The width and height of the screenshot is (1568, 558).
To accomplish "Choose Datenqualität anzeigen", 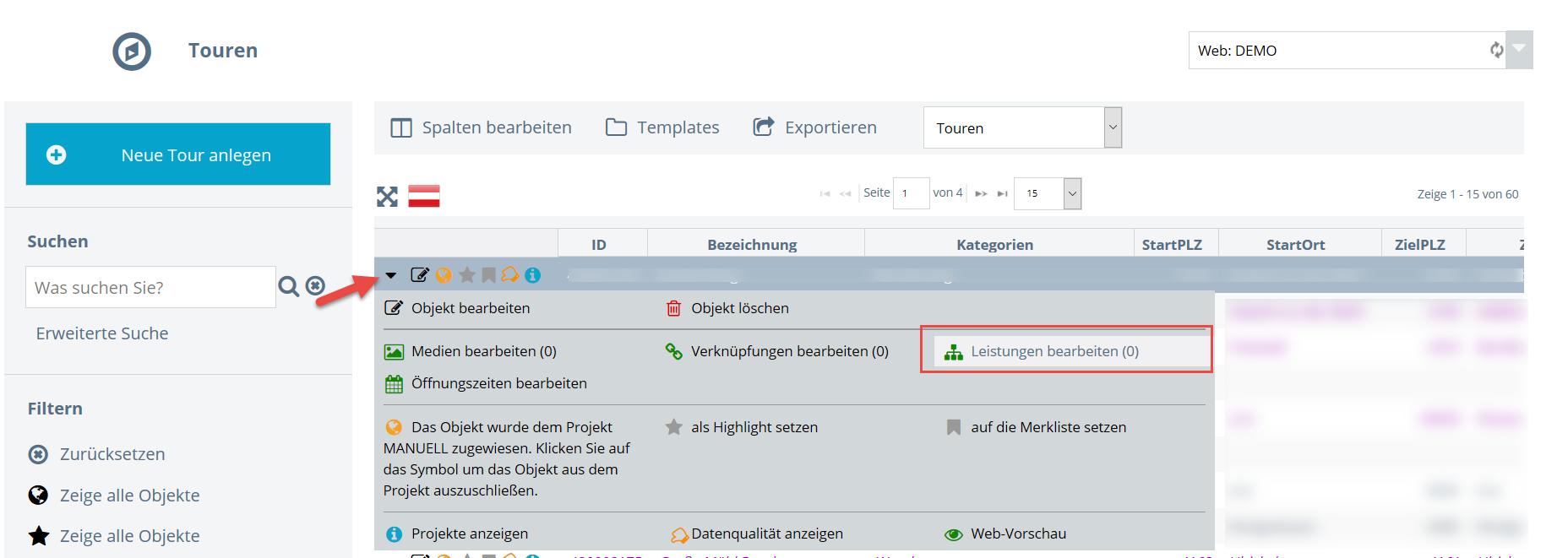I will (x=757, y=534).
